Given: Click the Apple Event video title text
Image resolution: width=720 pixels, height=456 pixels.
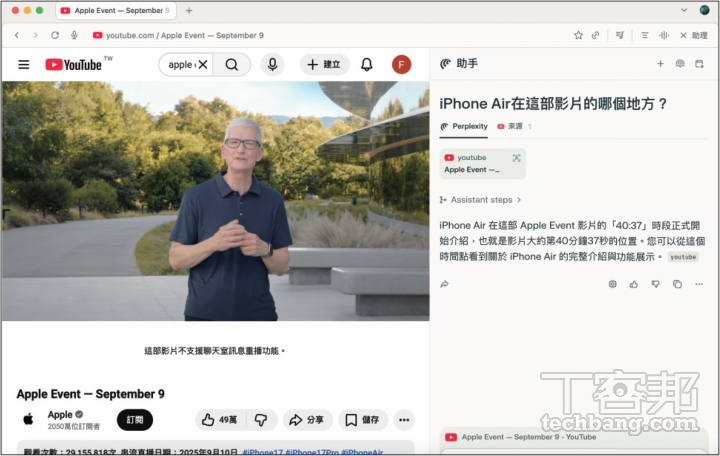Looking at the screenshot, I should pyautogui.click(x=90, y=394).
